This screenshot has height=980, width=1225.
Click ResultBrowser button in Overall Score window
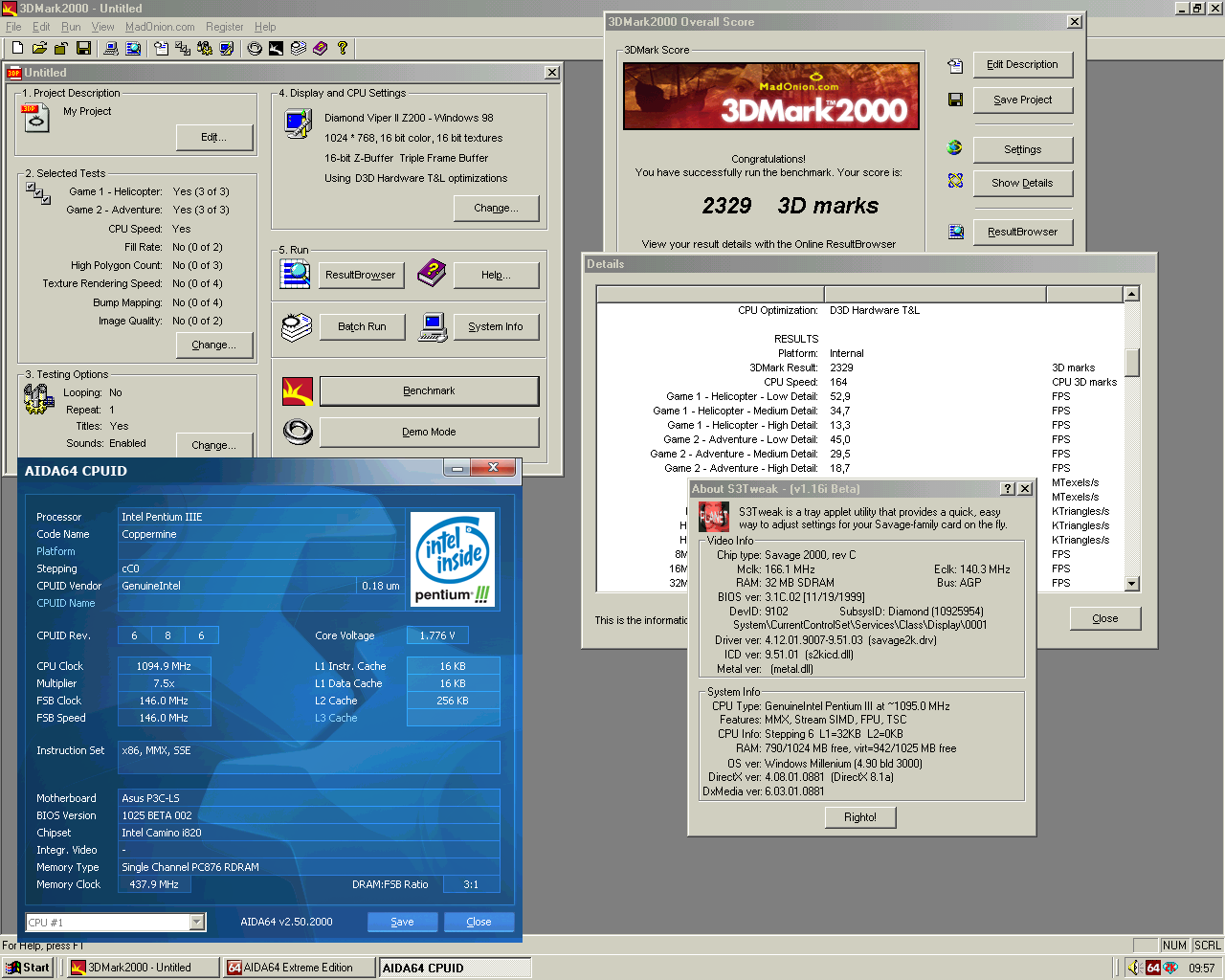pyautogui.click(x=1023, y=233)
